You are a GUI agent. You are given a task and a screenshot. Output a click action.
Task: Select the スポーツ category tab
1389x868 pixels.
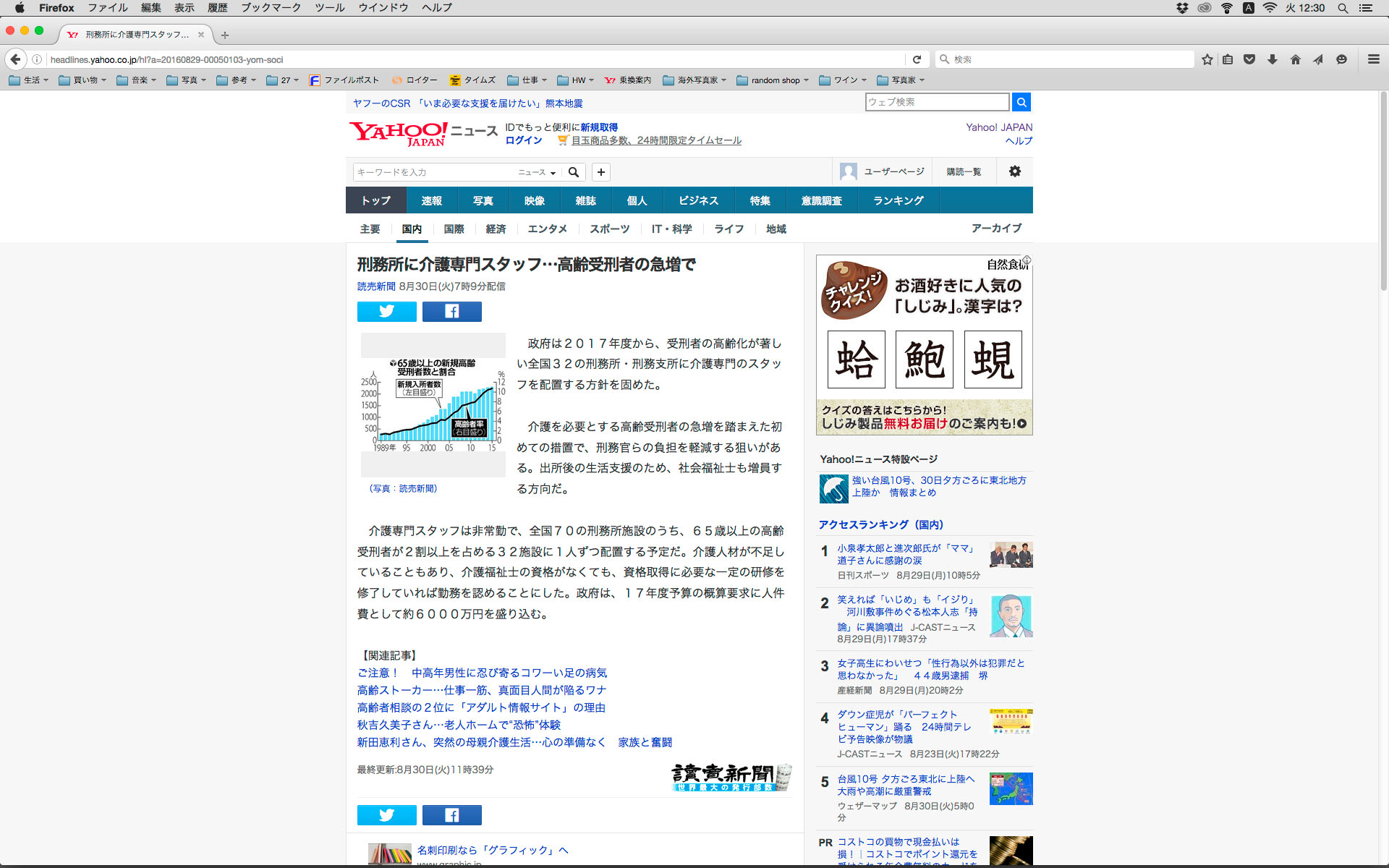(x=609, y=229)
